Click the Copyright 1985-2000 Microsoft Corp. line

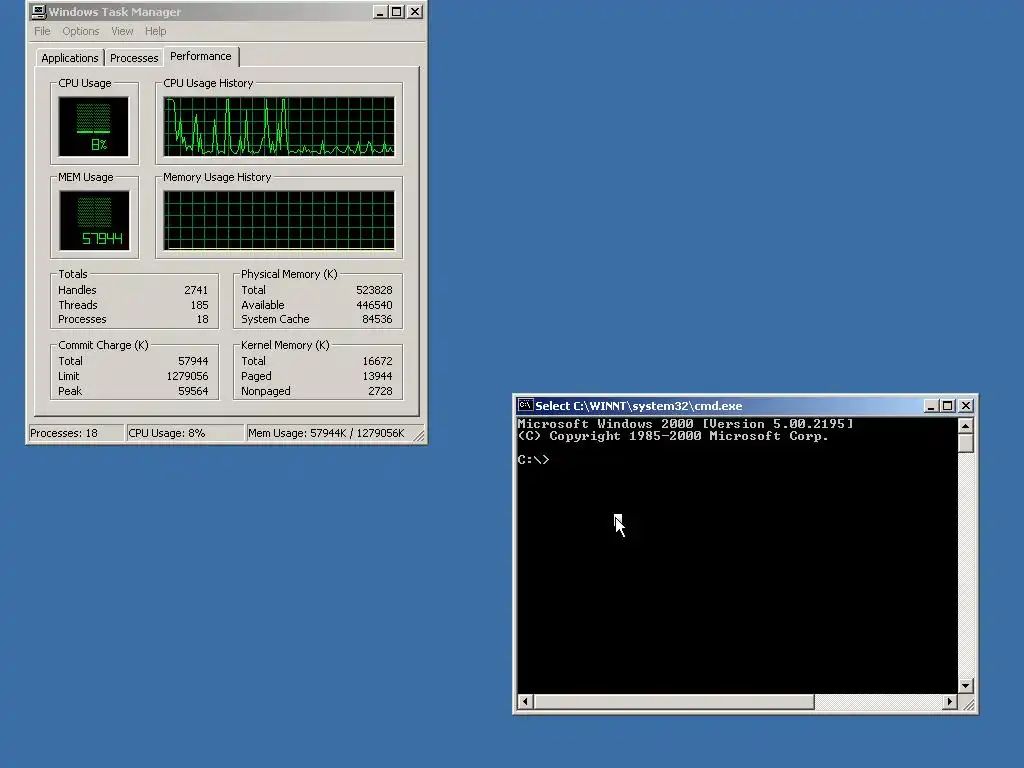(x=673, y=436)
